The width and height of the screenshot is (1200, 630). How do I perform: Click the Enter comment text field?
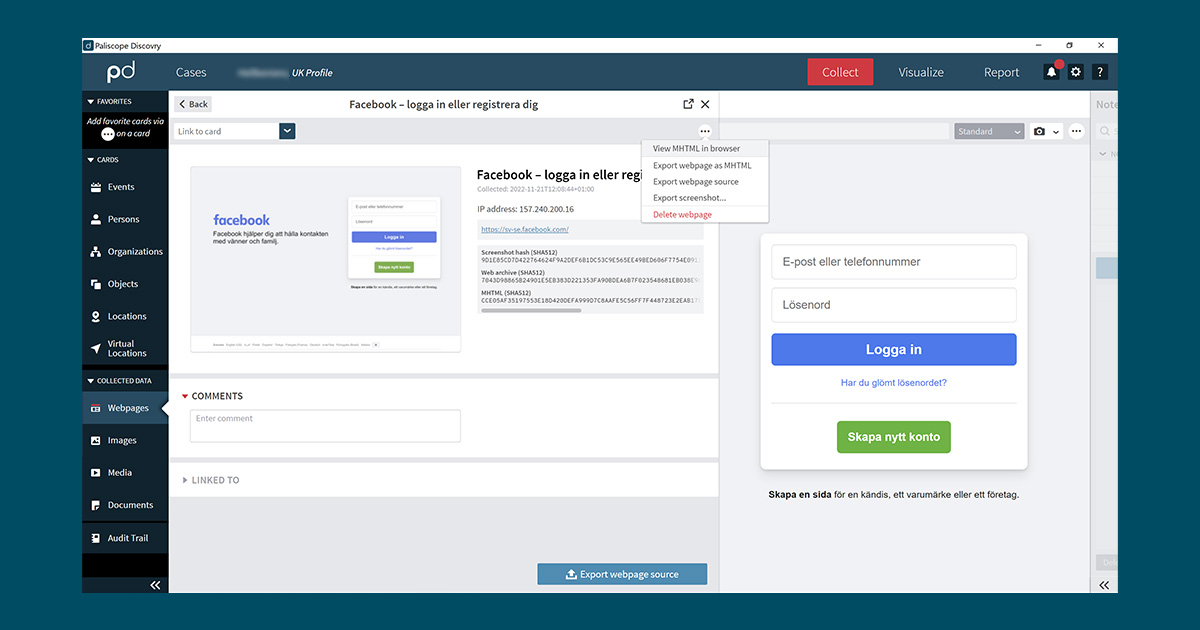click(x=325, y=426)
